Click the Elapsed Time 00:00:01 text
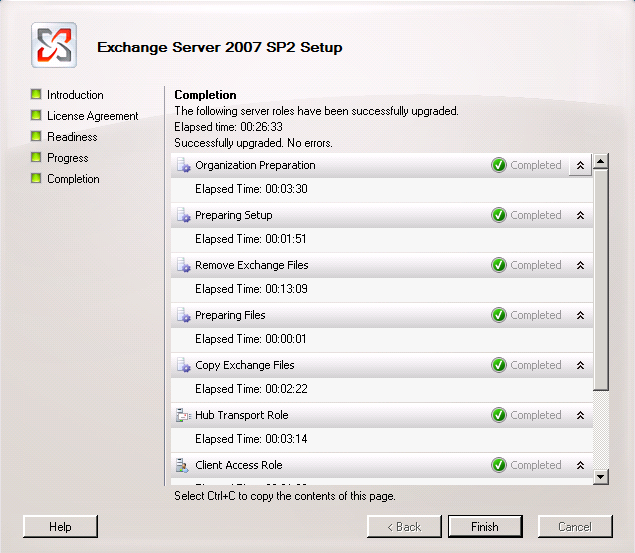 [x=250, y=339]
